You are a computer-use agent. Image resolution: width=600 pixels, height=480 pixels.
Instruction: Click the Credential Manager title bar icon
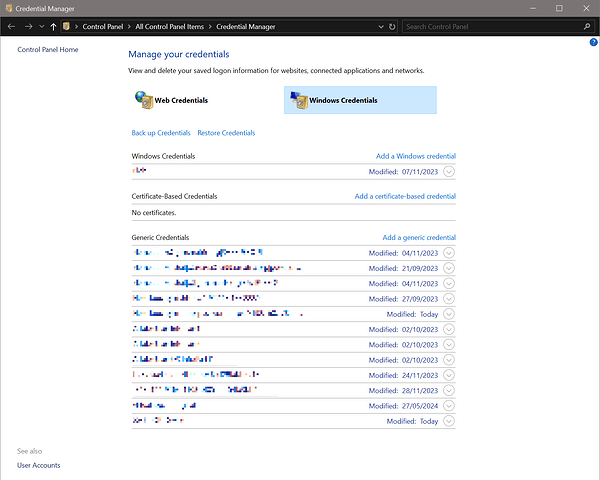[x=8, y=8]
